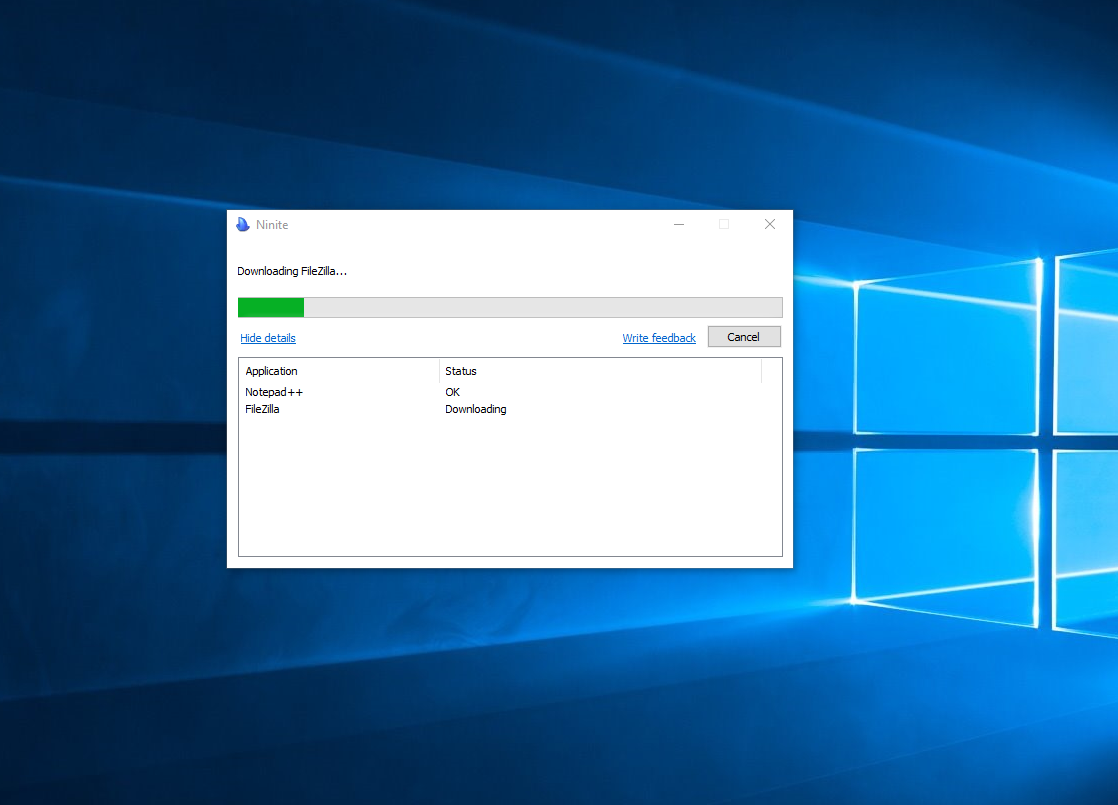Open the Write feedback link
This screenshot has width=1118, height=805.
pos(658,337)
